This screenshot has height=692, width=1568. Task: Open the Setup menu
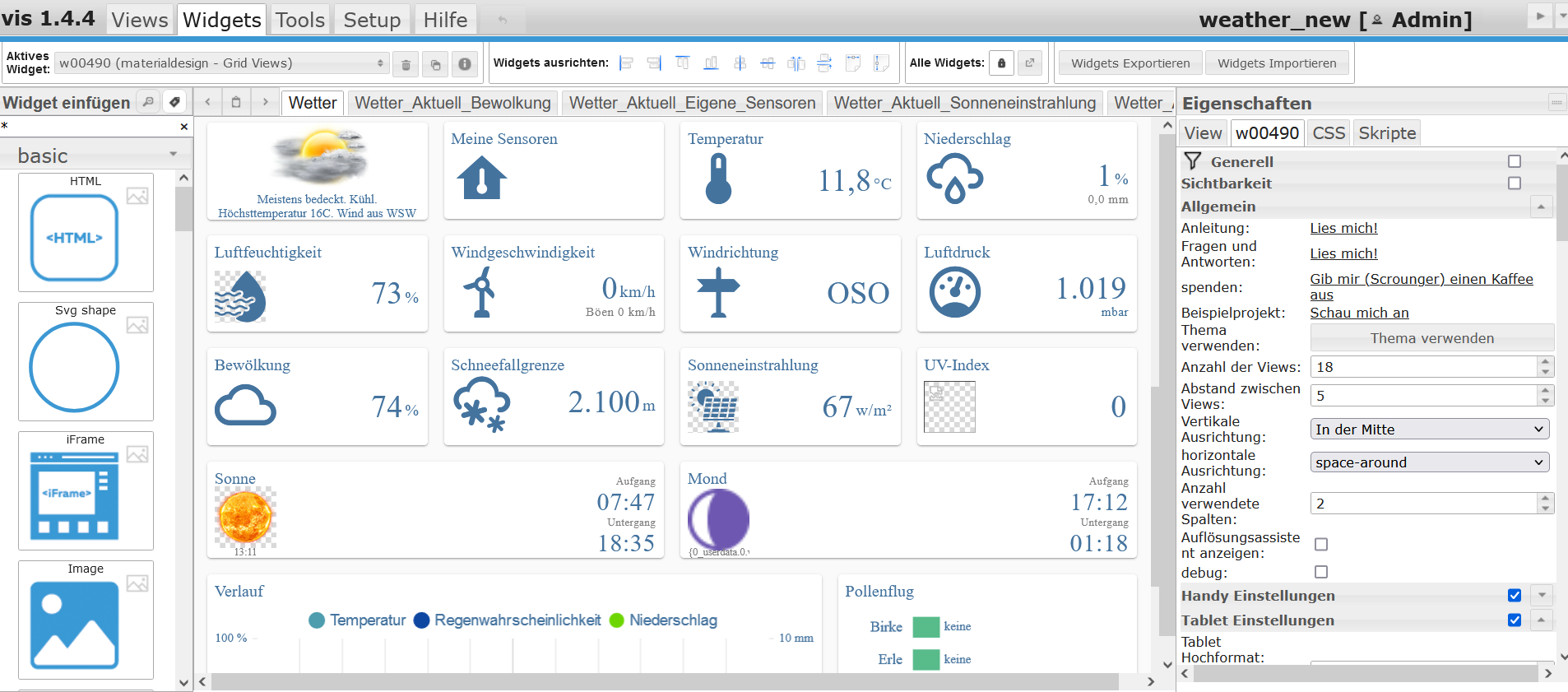click(372, 20)
